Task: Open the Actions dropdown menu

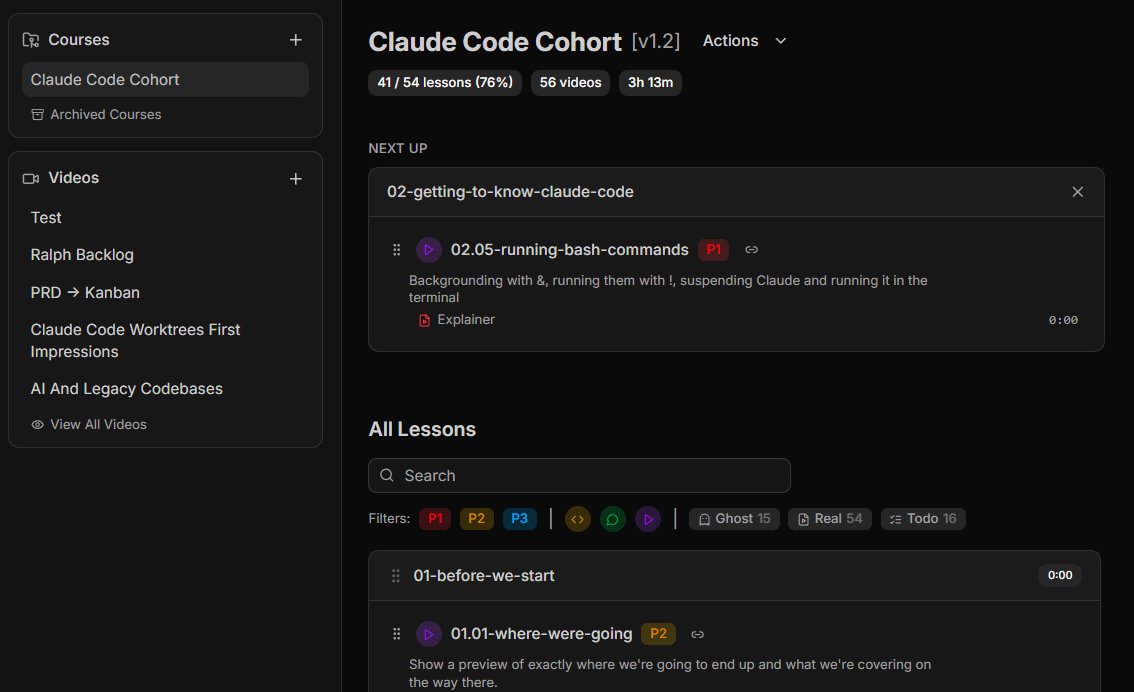Action: (744, 41)
